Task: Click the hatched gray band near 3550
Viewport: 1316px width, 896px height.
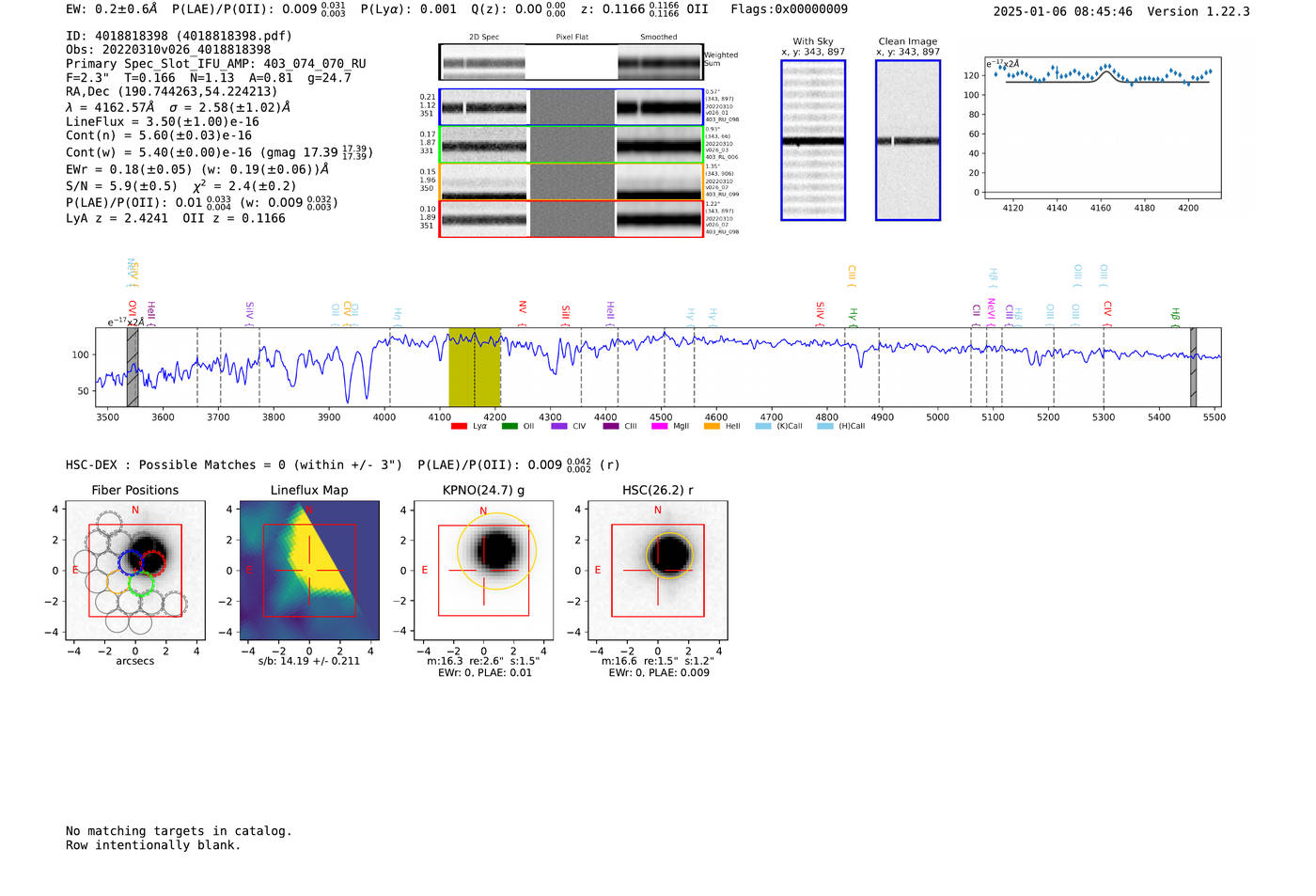Action: pos(133,367)
